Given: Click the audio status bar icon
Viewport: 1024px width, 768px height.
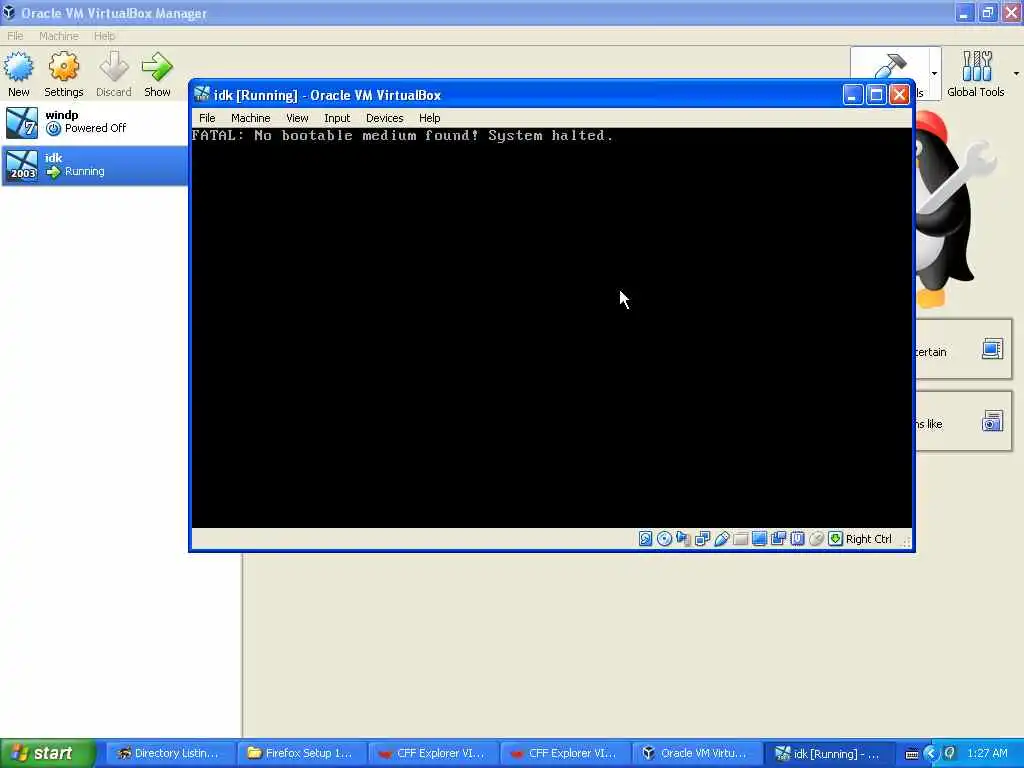Looking at the screenshot, I should click(x=683, y=539).
